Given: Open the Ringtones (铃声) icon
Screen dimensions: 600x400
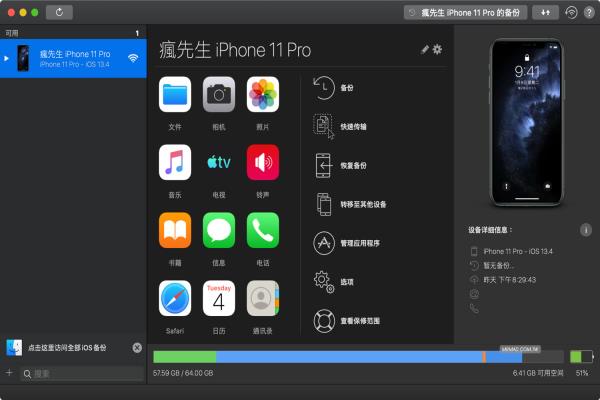Looking at the screenshot, I should click(262, 162).
